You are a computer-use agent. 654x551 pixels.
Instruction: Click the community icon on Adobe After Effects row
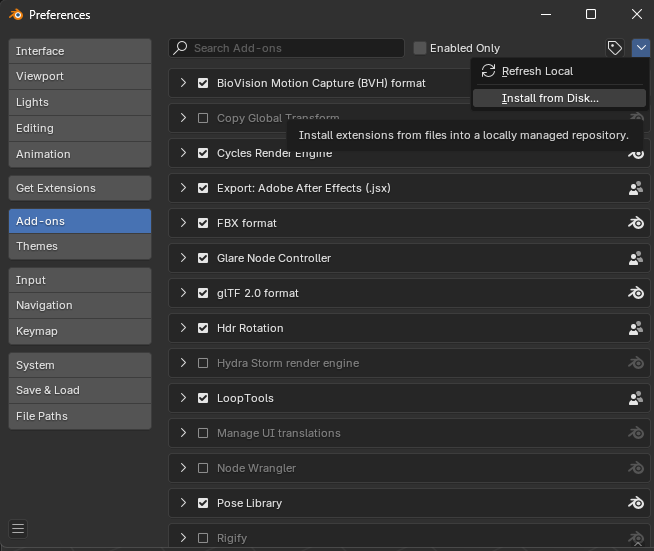tap(635, 188)
